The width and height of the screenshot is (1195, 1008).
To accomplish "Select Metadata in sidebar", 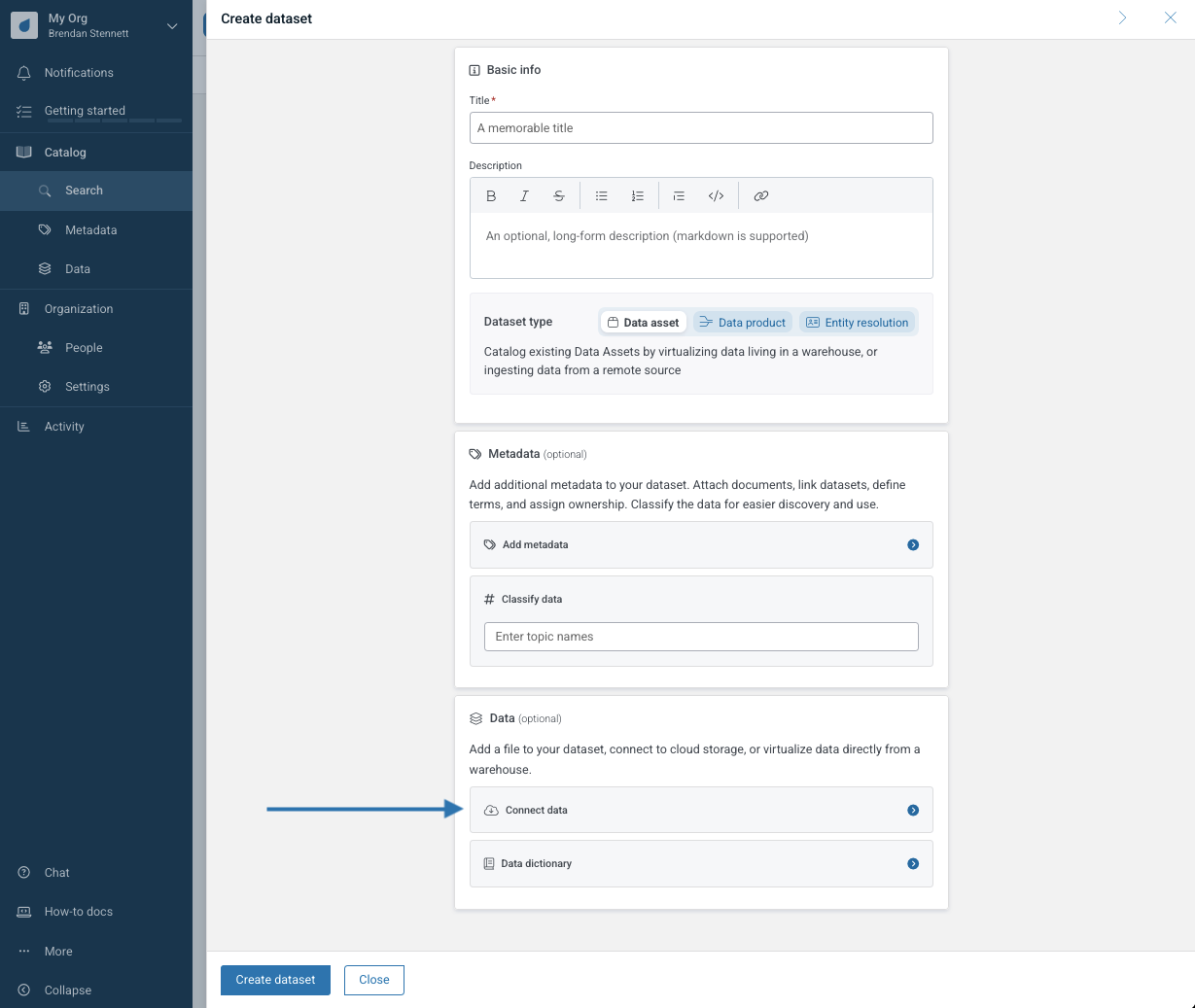I will click(x=96, y=230).
